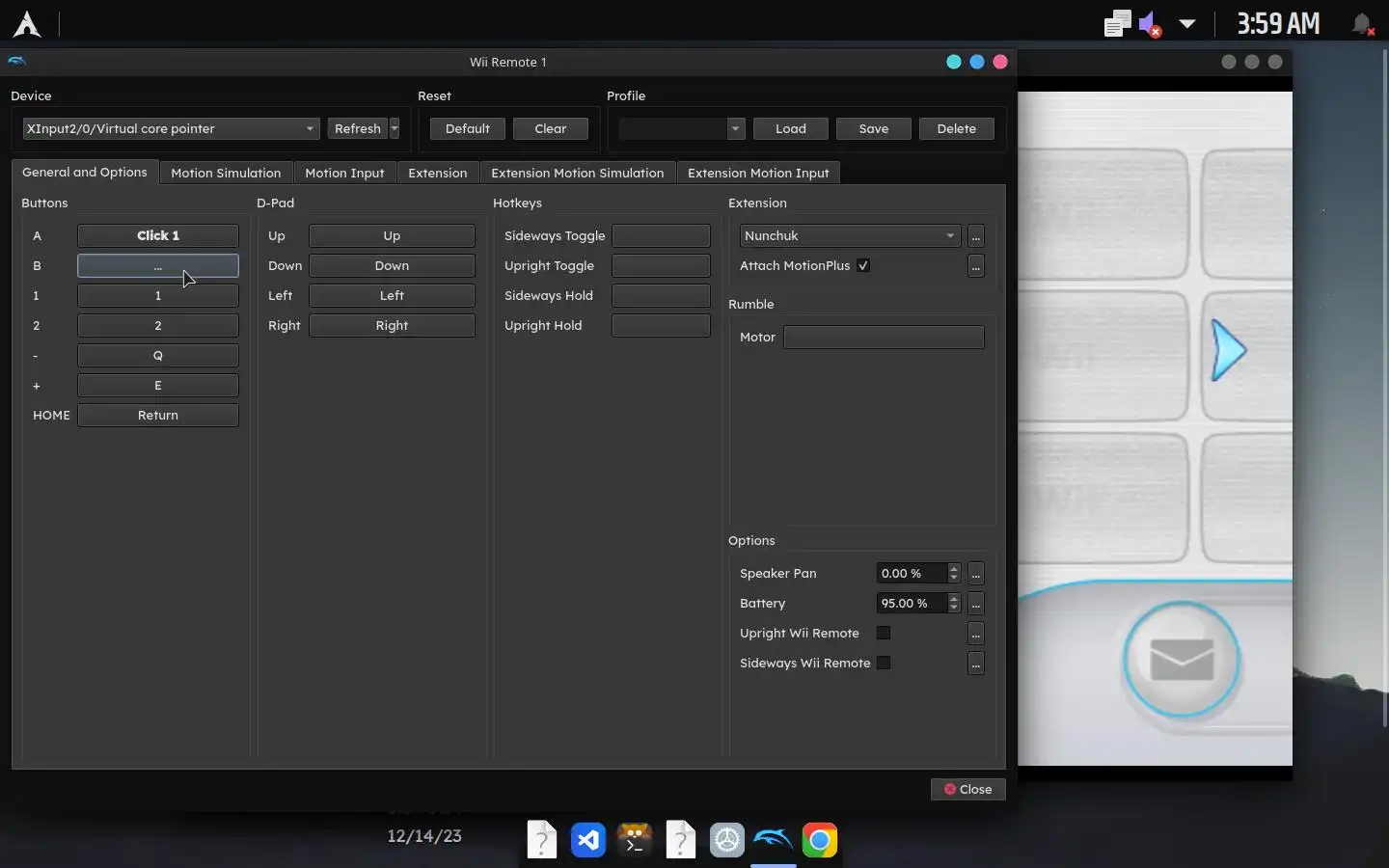Click the D-Pad Left mapping button
The image size is (1389, 868).
[392, 295]
